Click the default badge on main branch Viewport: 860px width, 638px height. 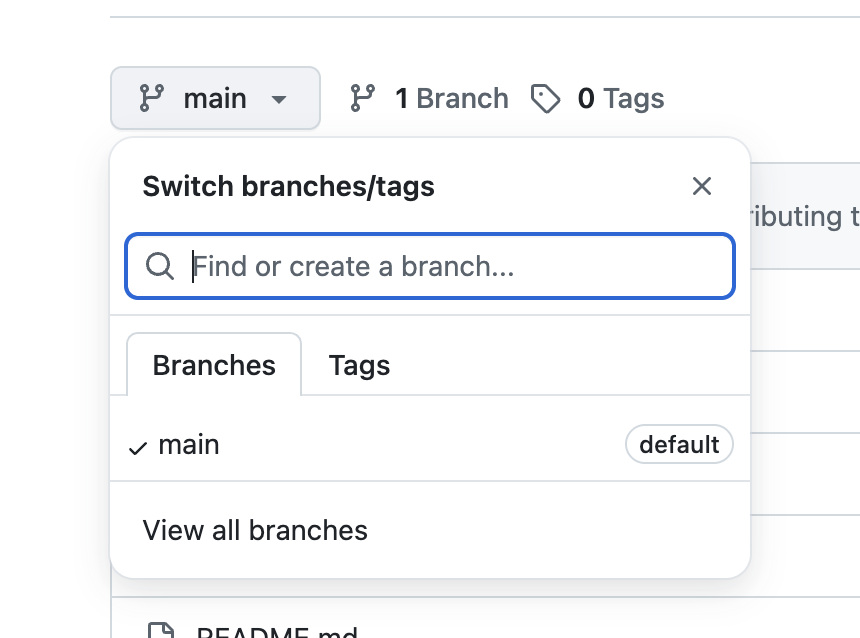pyautogui.click(x=679, y=445)
